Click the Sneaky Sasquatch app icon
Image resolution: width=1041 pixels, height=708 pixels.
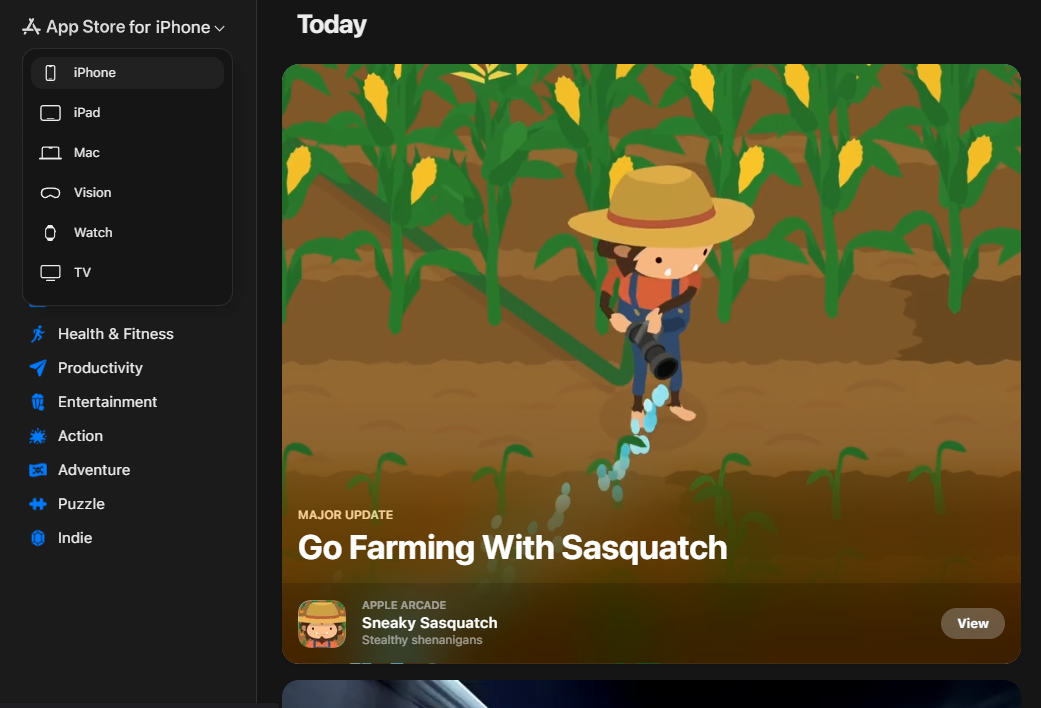pyautogui.click(x=322, y=624)
